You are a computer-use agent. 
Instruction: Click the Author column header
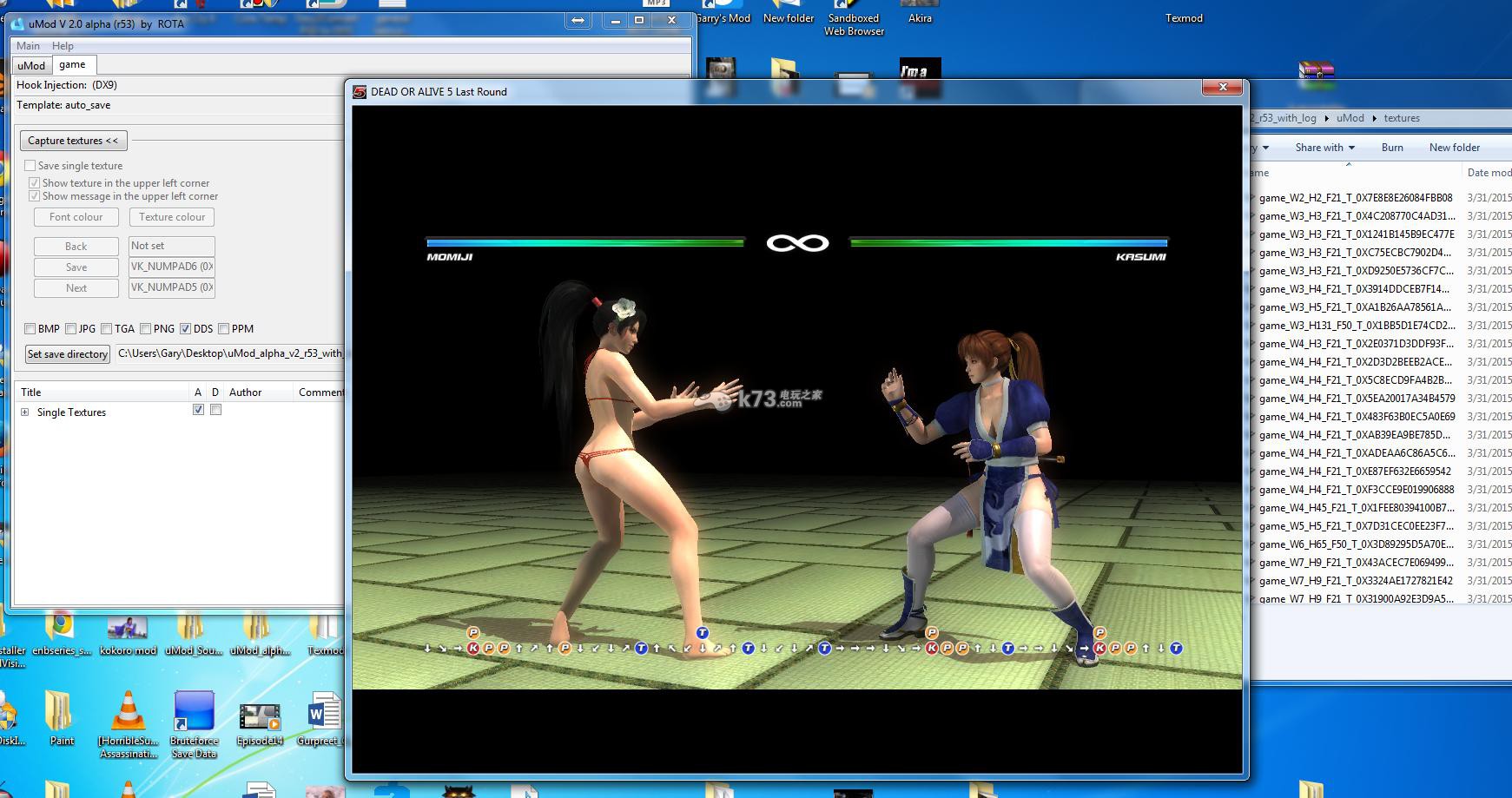259,392
